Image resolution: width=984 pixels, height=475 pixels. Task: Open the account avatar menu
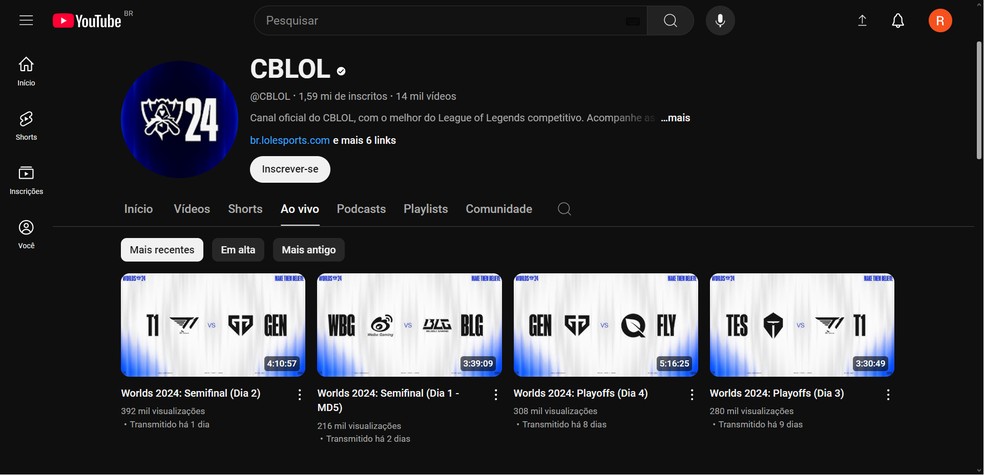(x=940, y=21)
